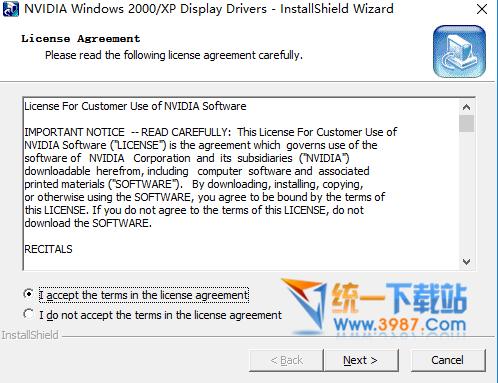
Task: Click the line starting "printed materials"
Action: click(194, 184)
